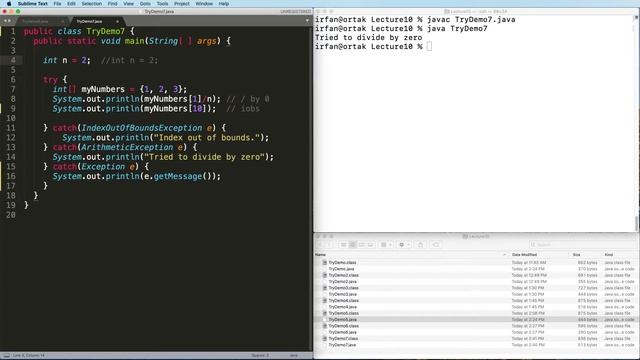Viewport: 640px width, 360px height.
Task: Select TryDemo7.java in Finder
Action: click(x=476, y=345)
